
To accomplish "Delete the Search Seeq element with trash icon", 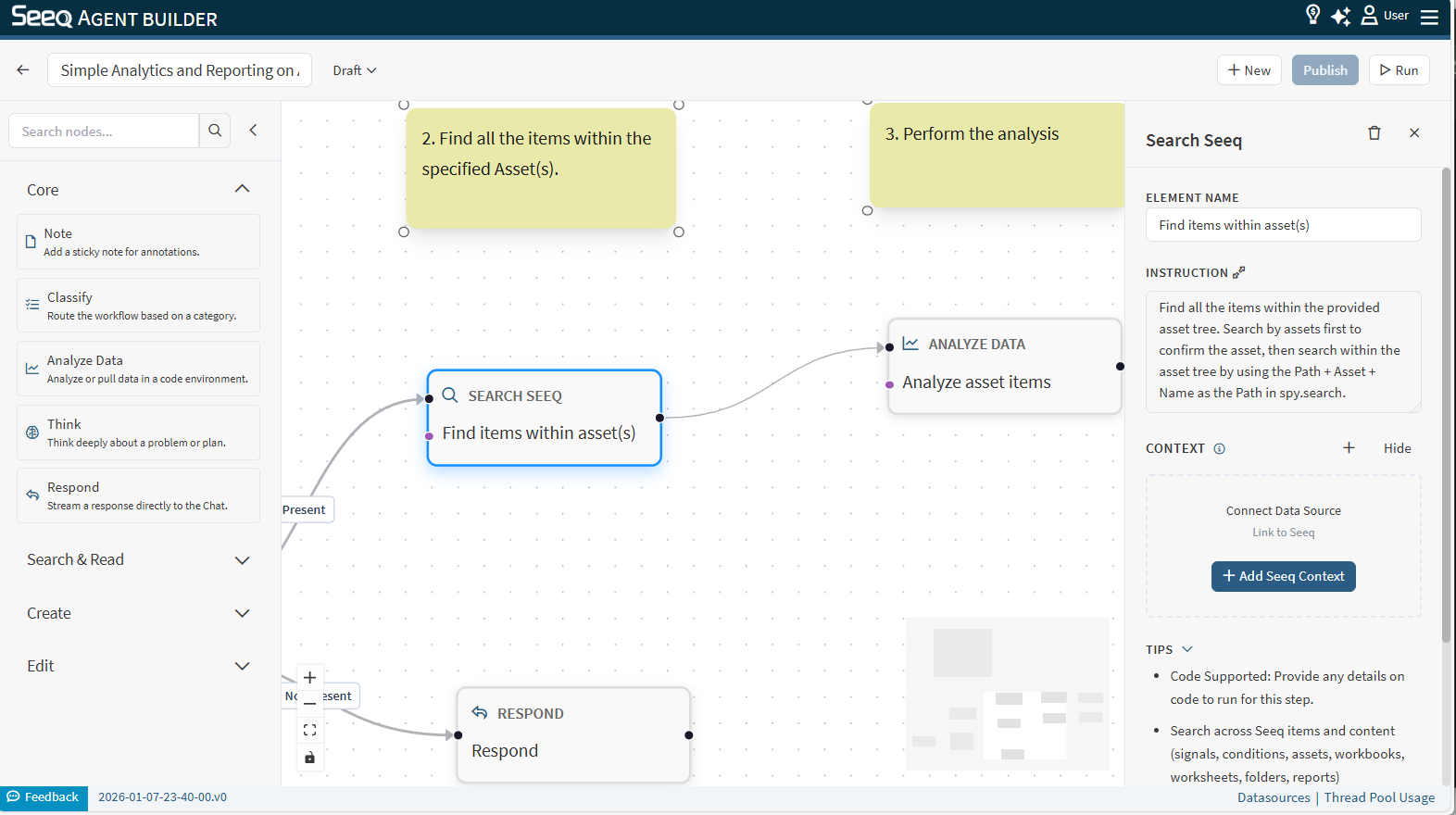I will click(1374, 133).
